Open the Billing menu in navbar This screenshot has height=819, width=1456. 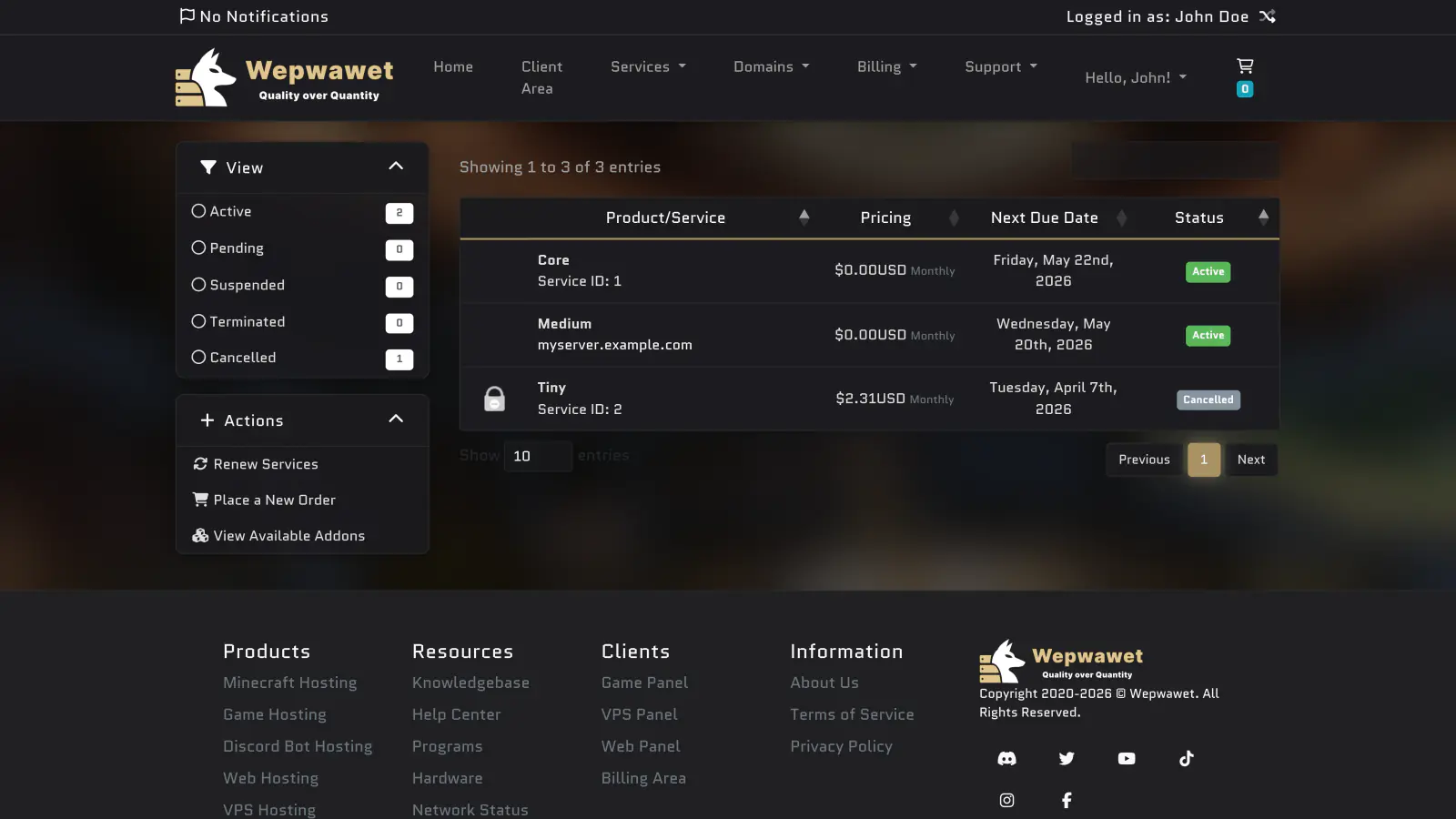click(x=886, y=66)
